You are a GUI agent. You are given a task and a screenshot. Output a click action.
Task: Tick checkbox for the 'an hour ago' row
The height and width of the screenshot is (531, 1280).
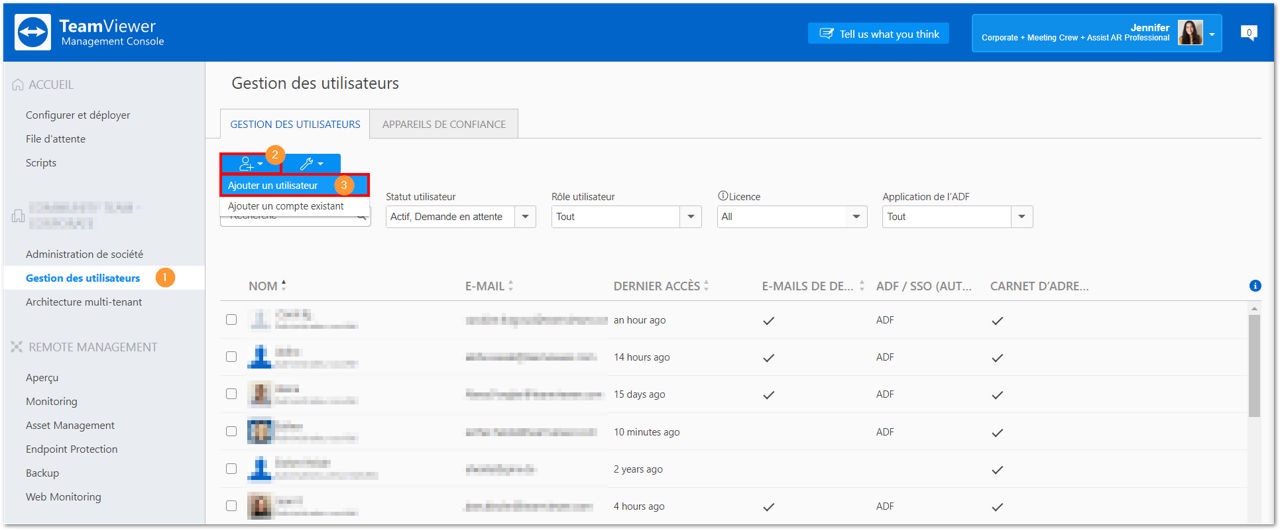231,320
